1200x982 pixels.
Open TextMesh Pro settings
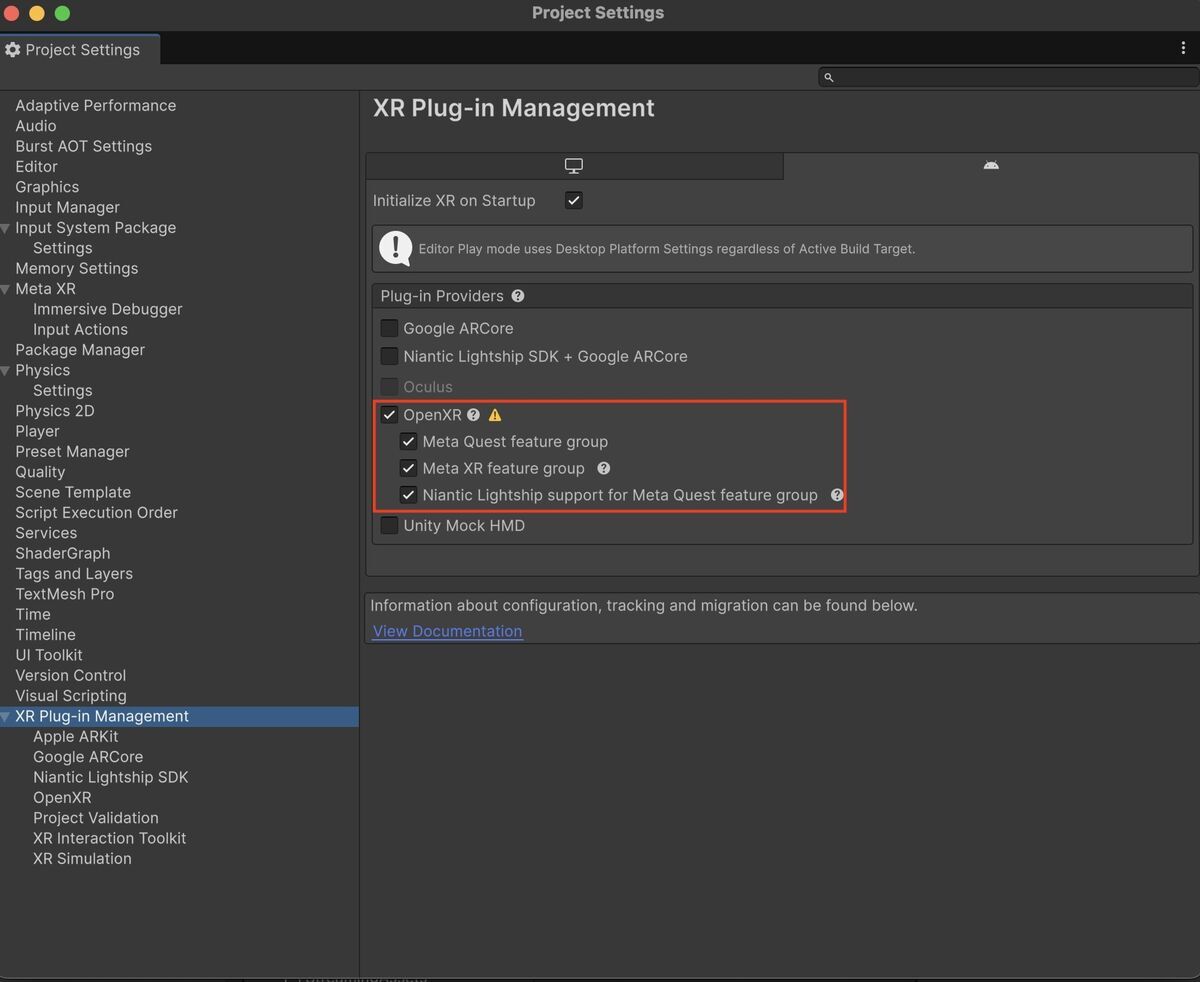click(x=65, y=594)
